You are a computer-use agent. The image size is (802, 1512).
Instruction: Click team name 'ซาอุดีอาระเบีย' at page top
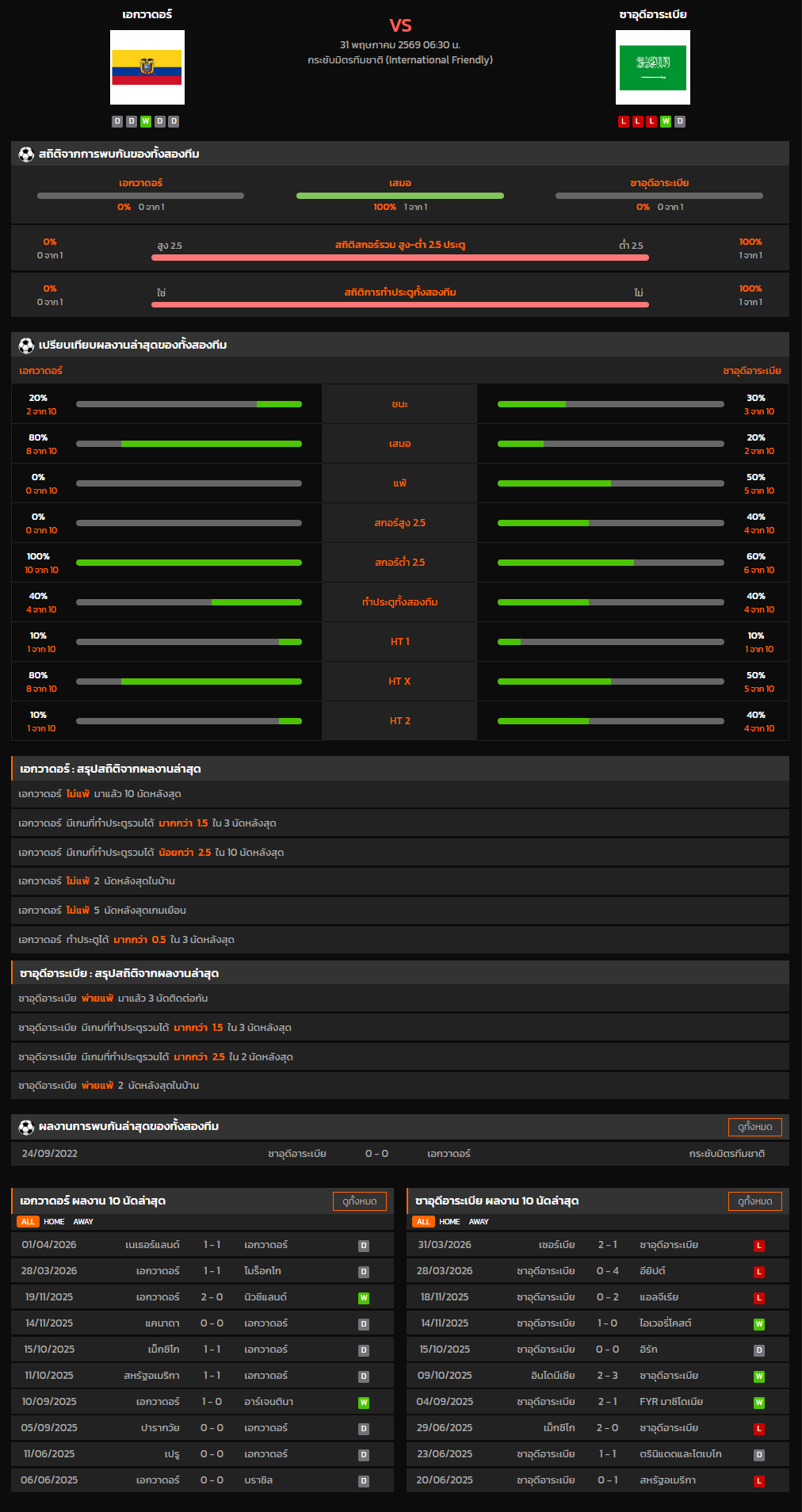653,14
